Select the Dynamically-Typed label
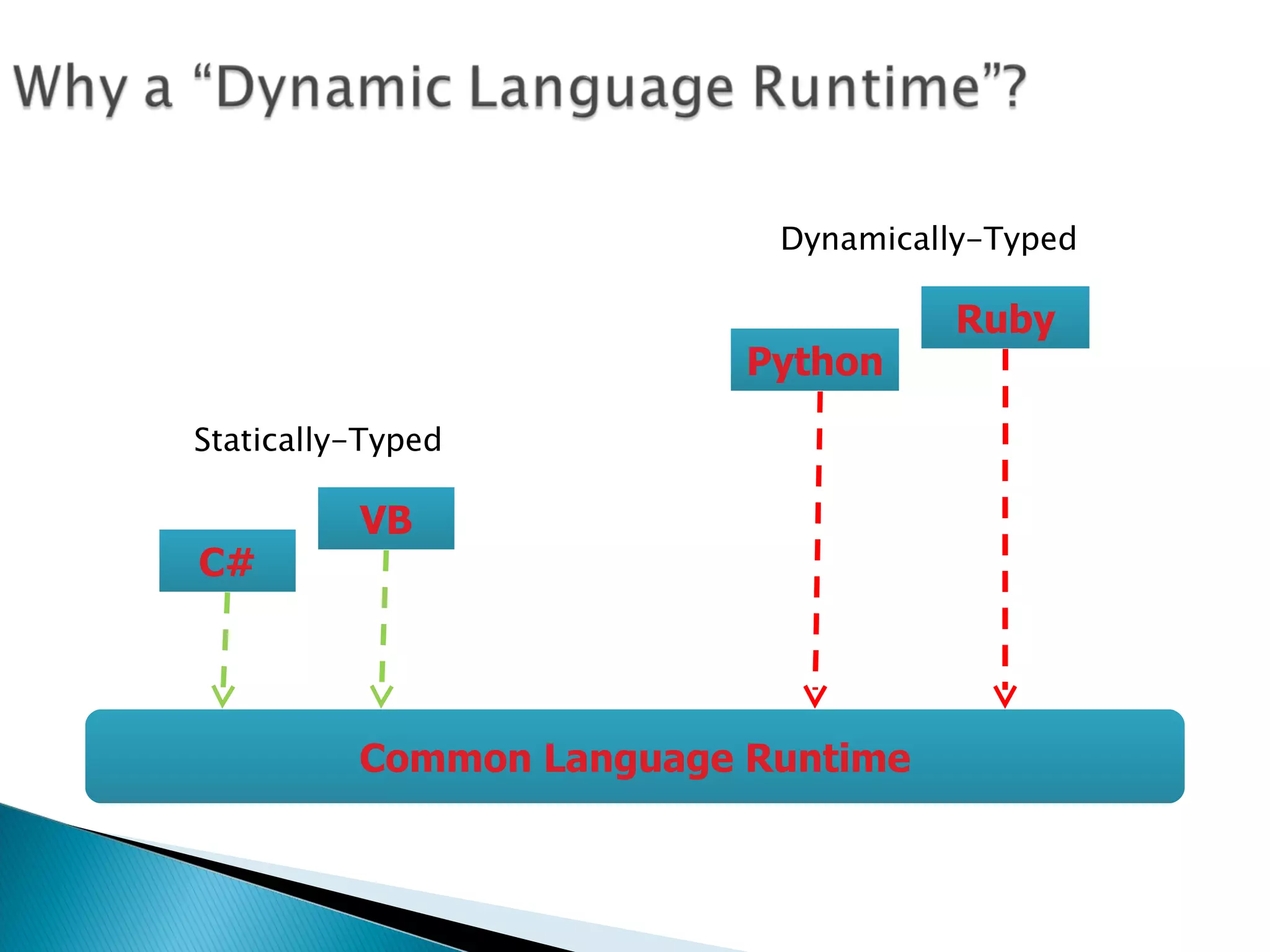The height and width of the screenshot is (952, 1270). (928, 239)
